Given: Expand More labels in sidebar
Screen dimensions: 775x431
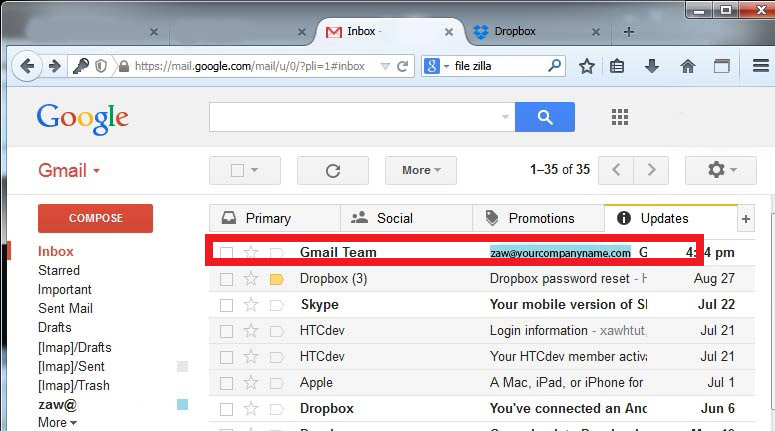Looking at the screenshot, I should click(57, 423).
